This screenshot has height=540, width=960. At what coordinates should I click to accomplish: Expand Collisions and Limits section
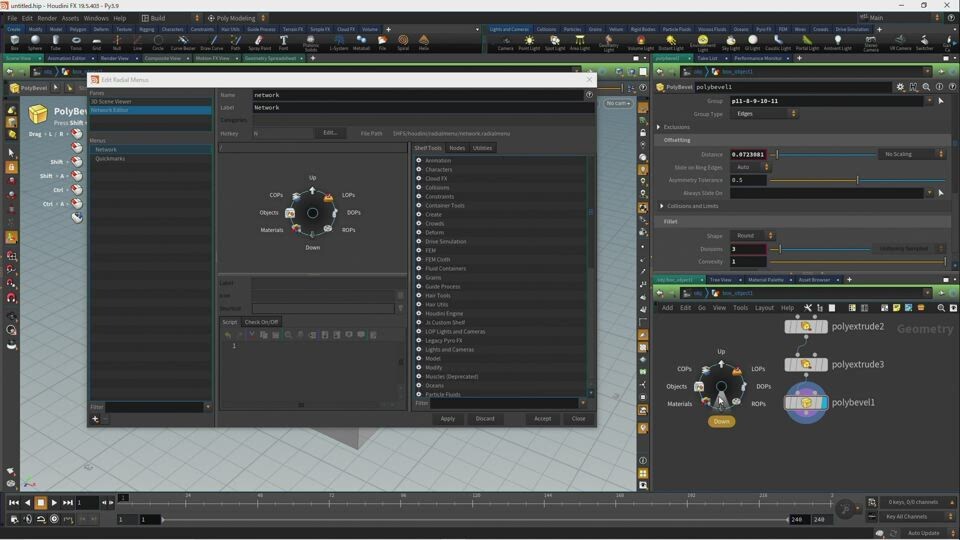click(x=661, y=206)
